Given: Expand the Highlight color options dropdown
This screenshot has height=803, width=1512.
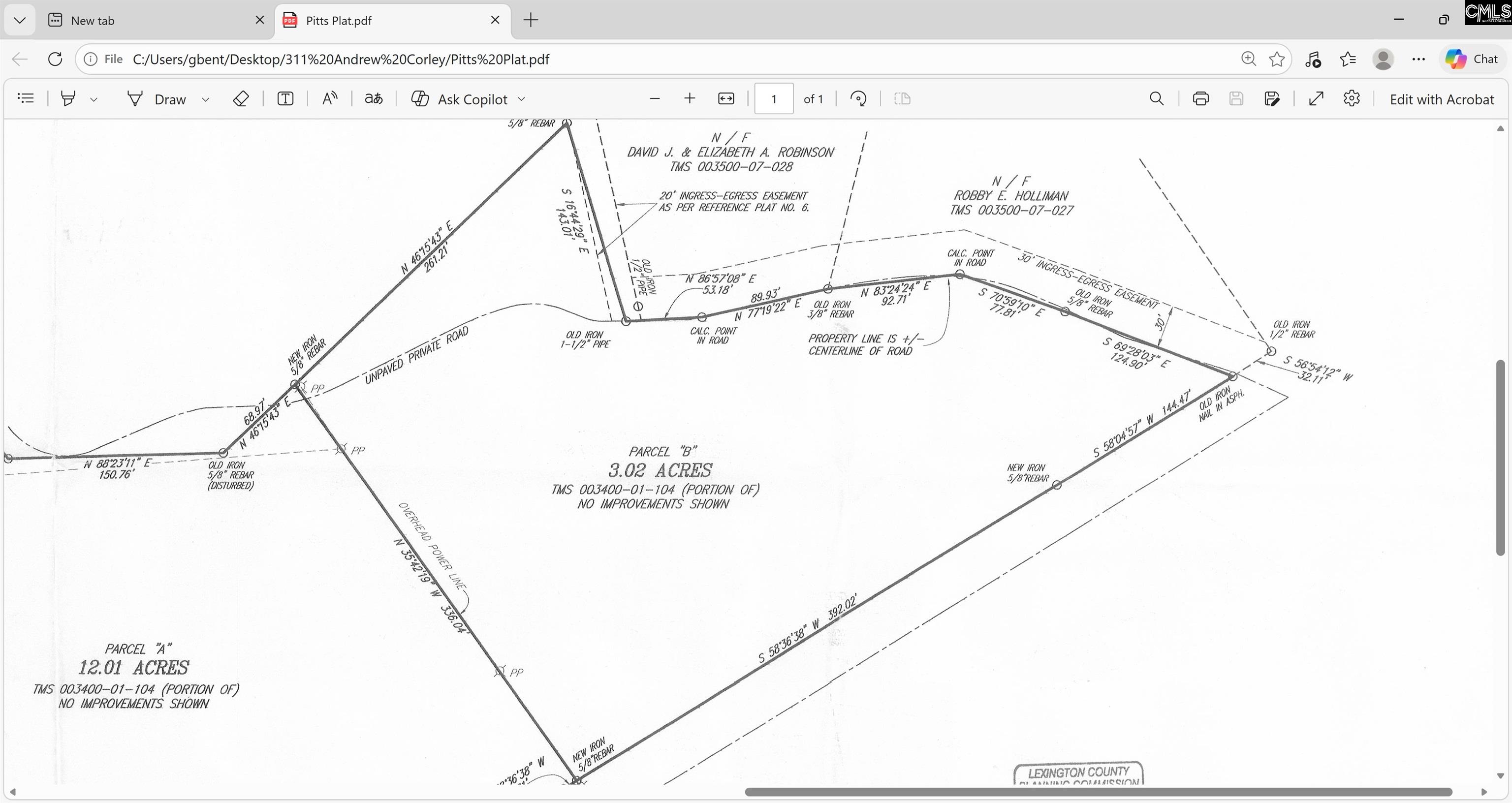Looking at the screenshot, I should pos(94,99).
